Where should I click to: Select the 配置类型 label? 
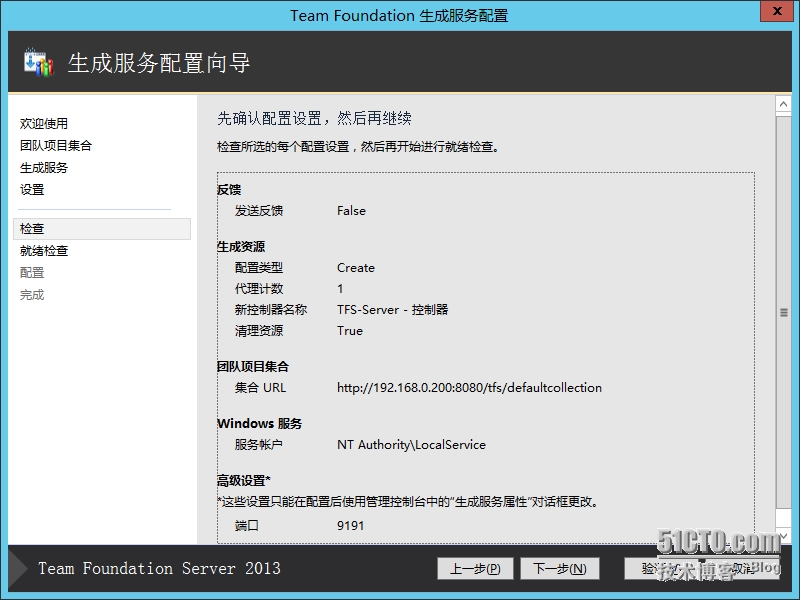[259, 268]
